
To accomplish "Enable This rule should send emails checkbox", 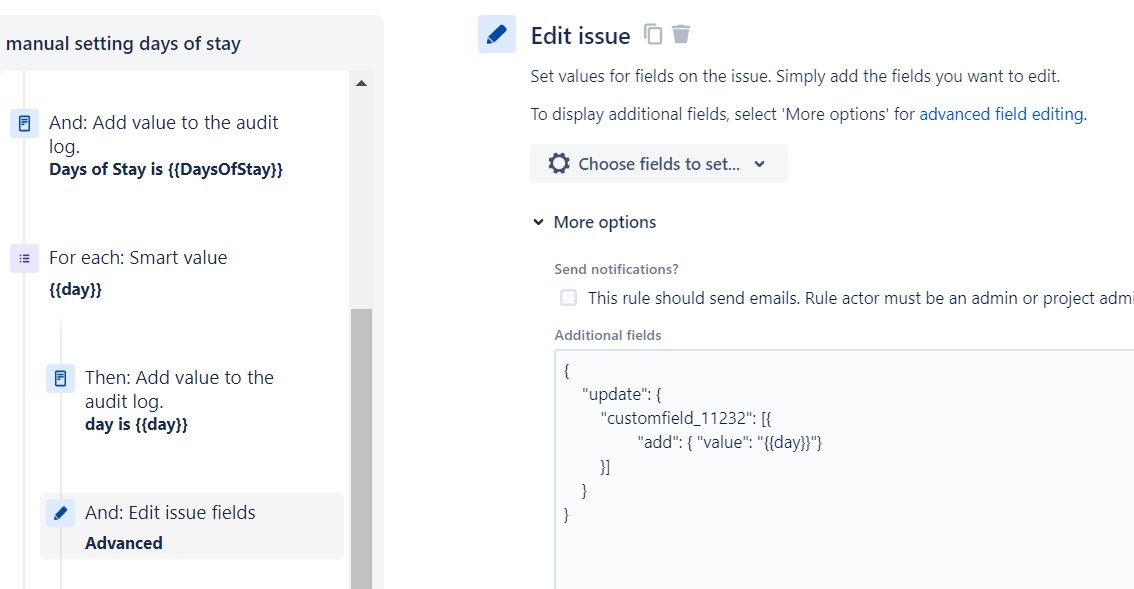I will 568,297.
